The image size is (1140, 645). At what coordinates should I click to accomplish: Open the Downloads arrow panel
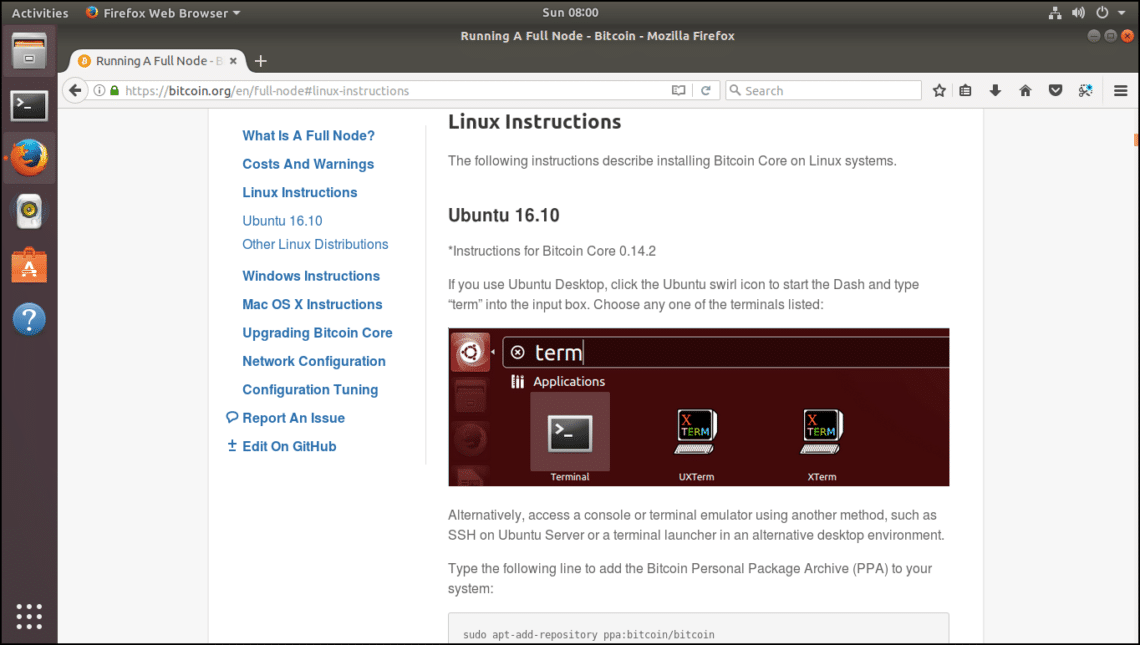(x=995, y=90)
